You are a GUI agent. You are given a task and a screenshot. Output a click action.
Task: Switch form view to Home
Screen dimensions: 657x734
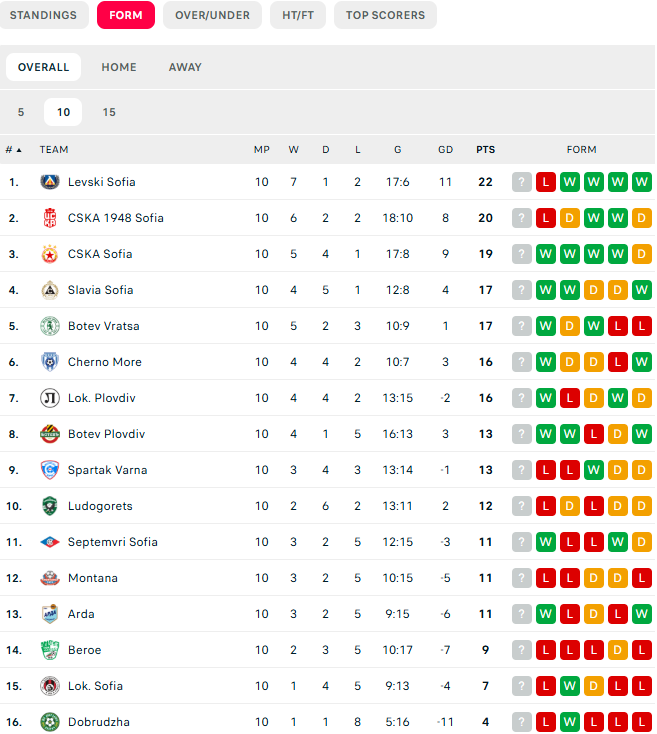point(119,67)
